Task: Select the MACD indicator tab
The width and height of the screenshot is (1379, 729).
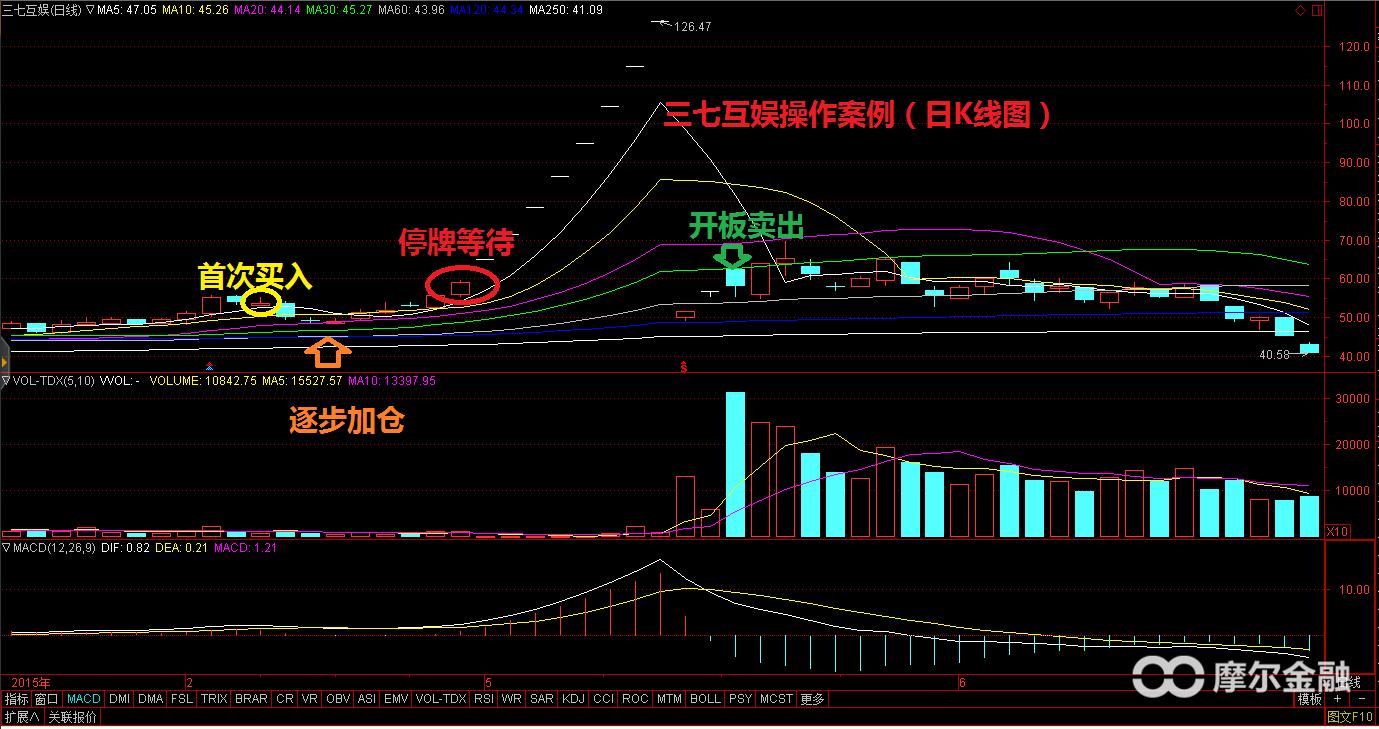Action: [84, 699]
